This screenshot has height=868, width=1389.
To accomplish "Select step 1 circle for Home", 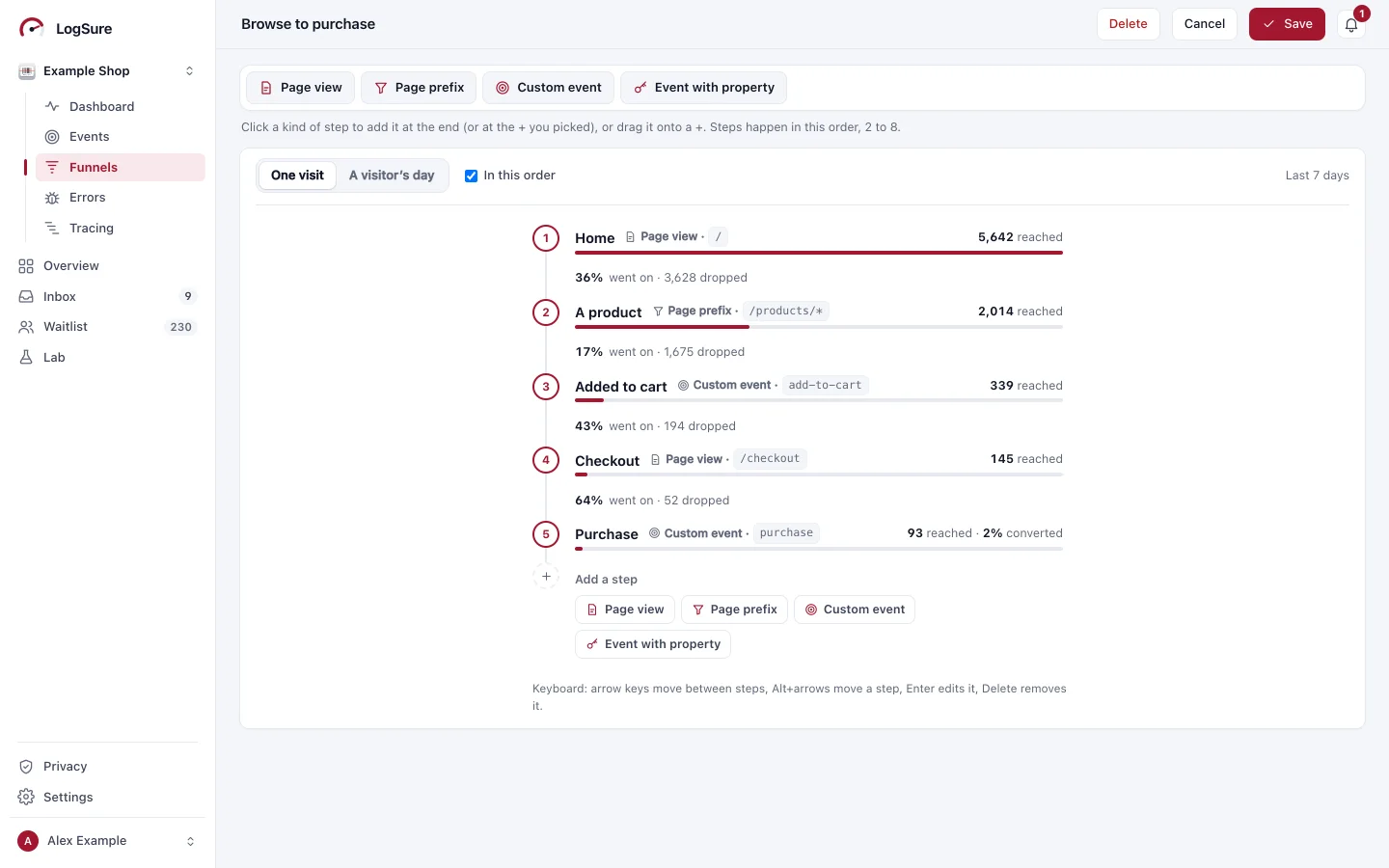I will (546, 238).
